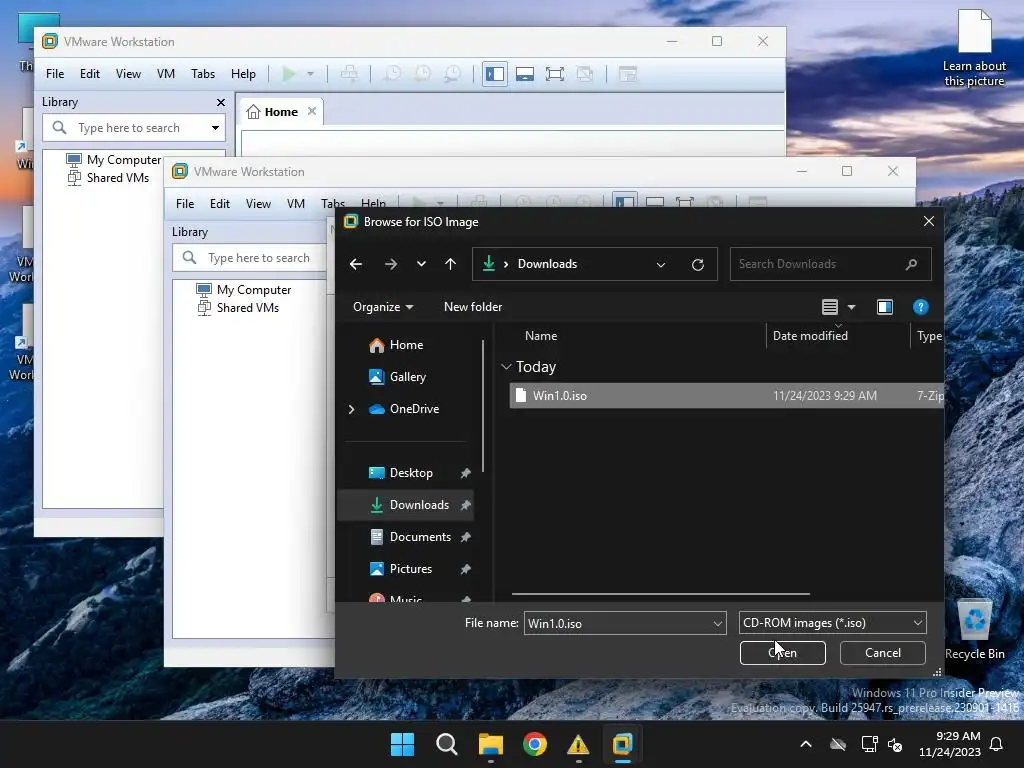Refresh the Downloads folder listing

(697, 264)
